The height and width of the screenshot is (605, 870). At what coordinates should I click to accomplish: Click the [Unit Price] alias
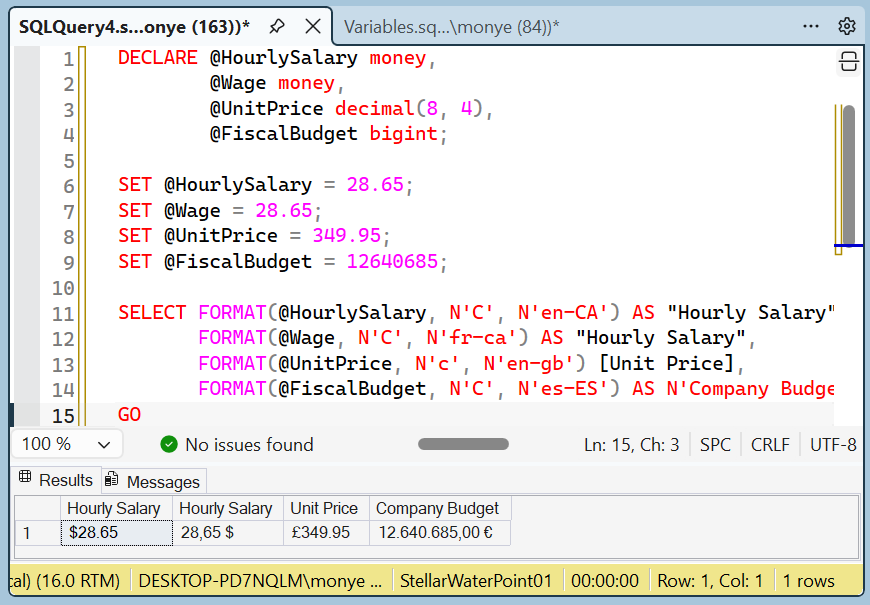point(666,364)
